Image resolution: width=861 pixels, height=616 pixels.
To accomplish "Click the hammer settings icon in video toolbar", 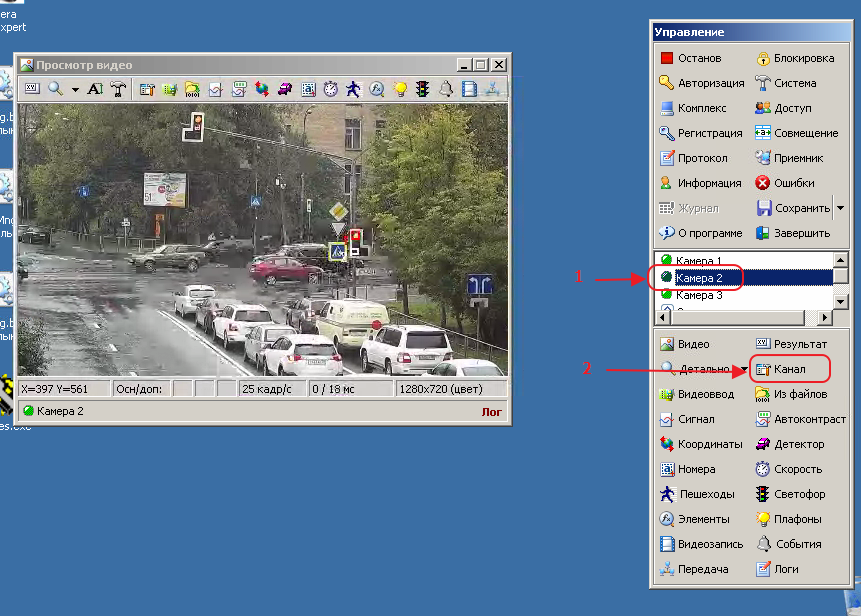I will 119,89.
